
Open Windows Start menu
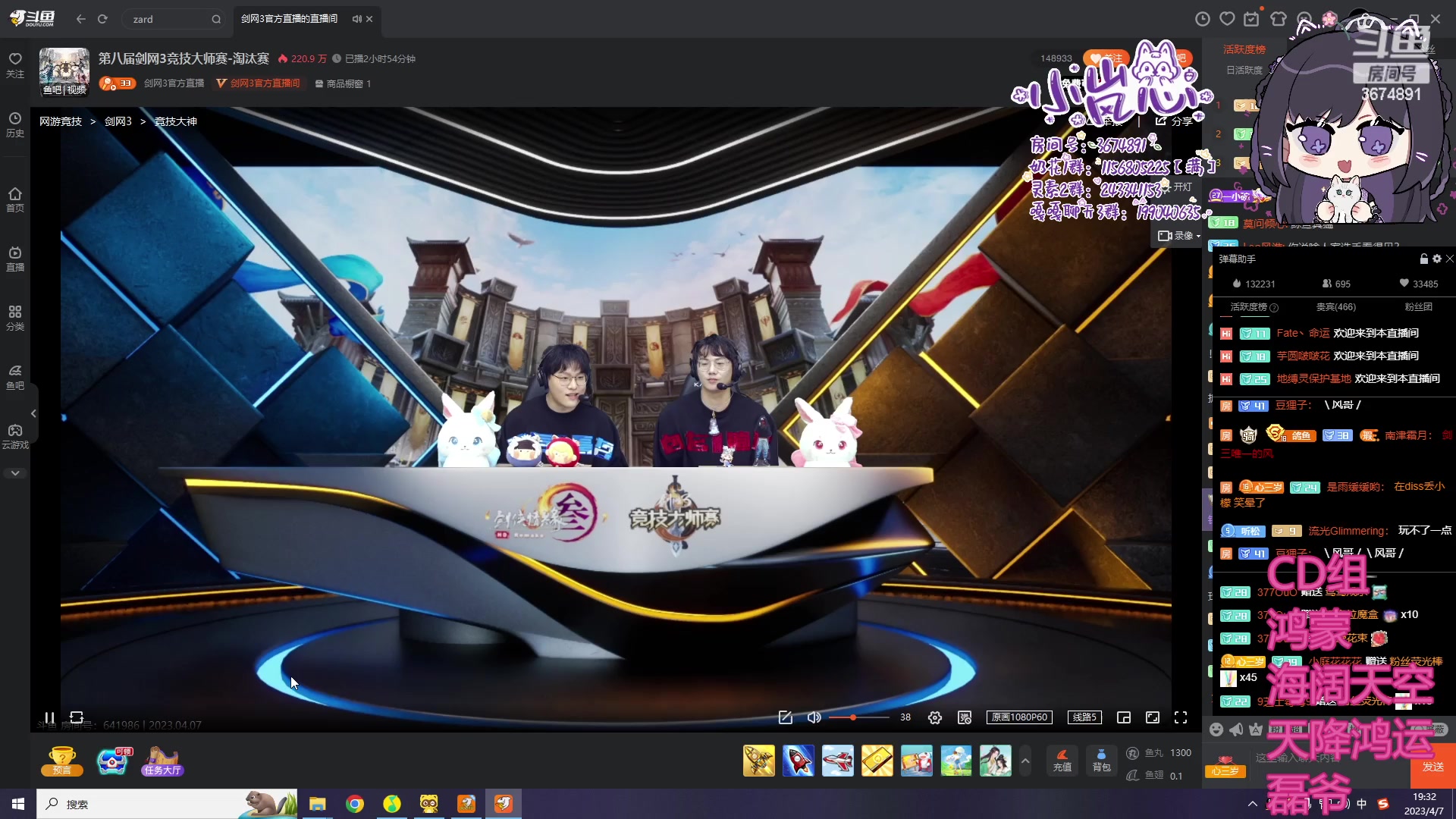[18, 804]
